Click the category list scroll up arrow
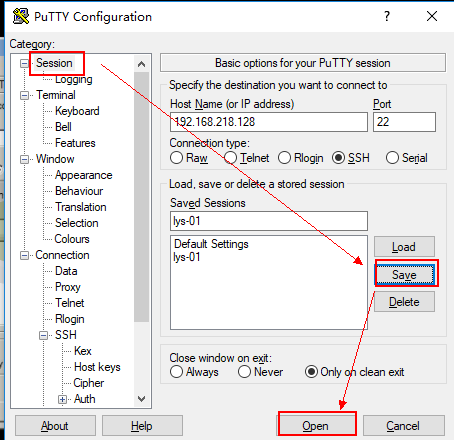Screen dimensions: 454x440 point(141,64)
